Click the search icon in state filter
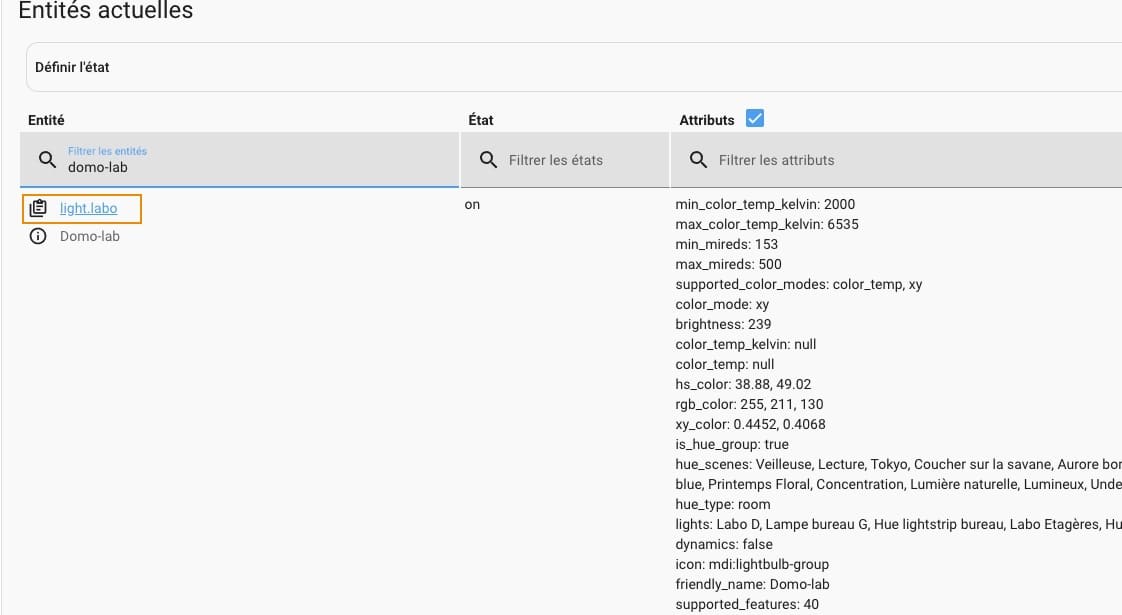The height and width of the screenshot is (615, 1122). [x=488, y=160]
